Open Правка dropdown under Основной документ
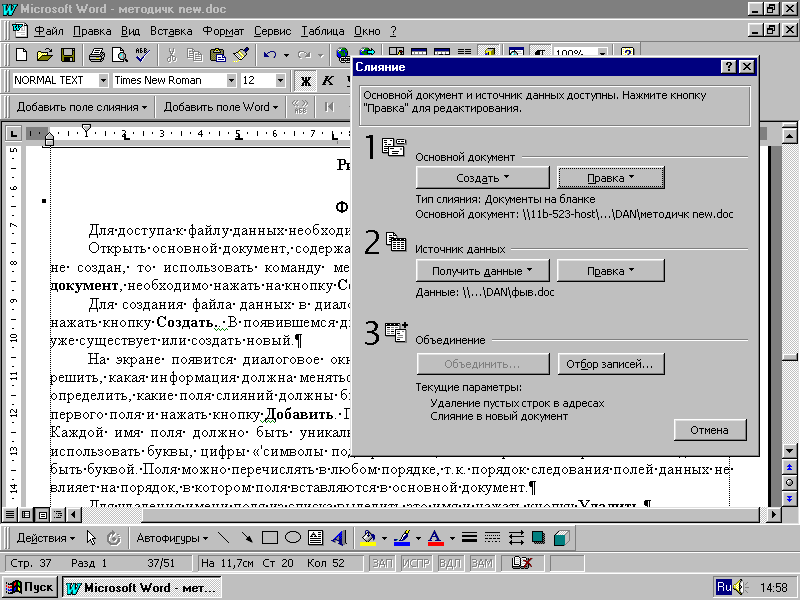 point(611,178)
